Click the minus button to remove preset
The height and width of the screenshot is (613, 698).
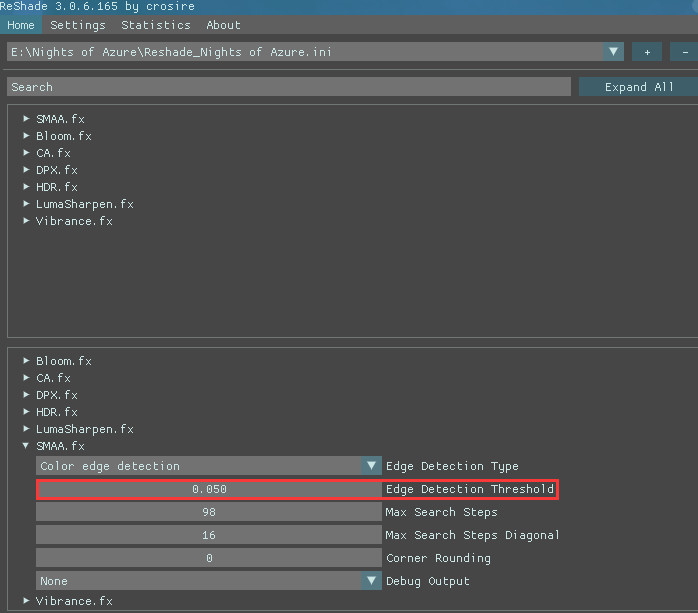tap(685, 52)
